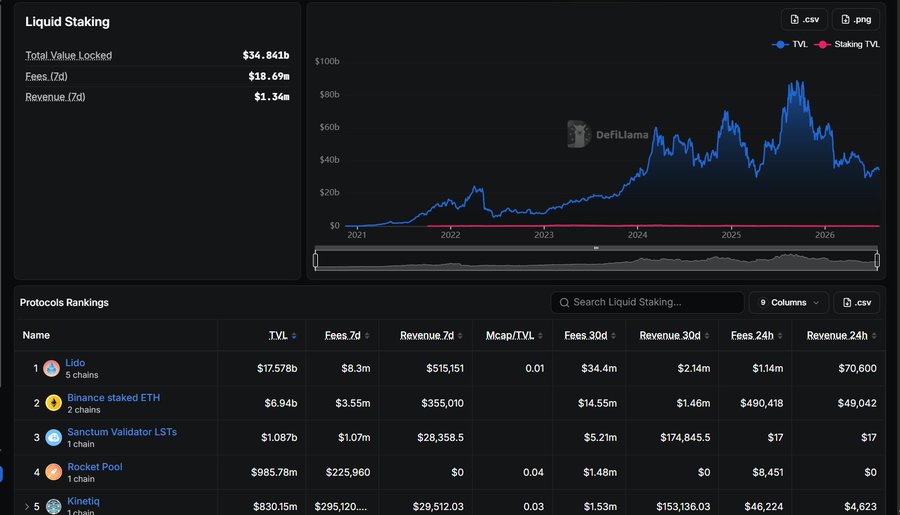The width and height of the screenshot is (900, 515).
Task: Click the Rocket Pool logo icon
Action: click(53, 472)
